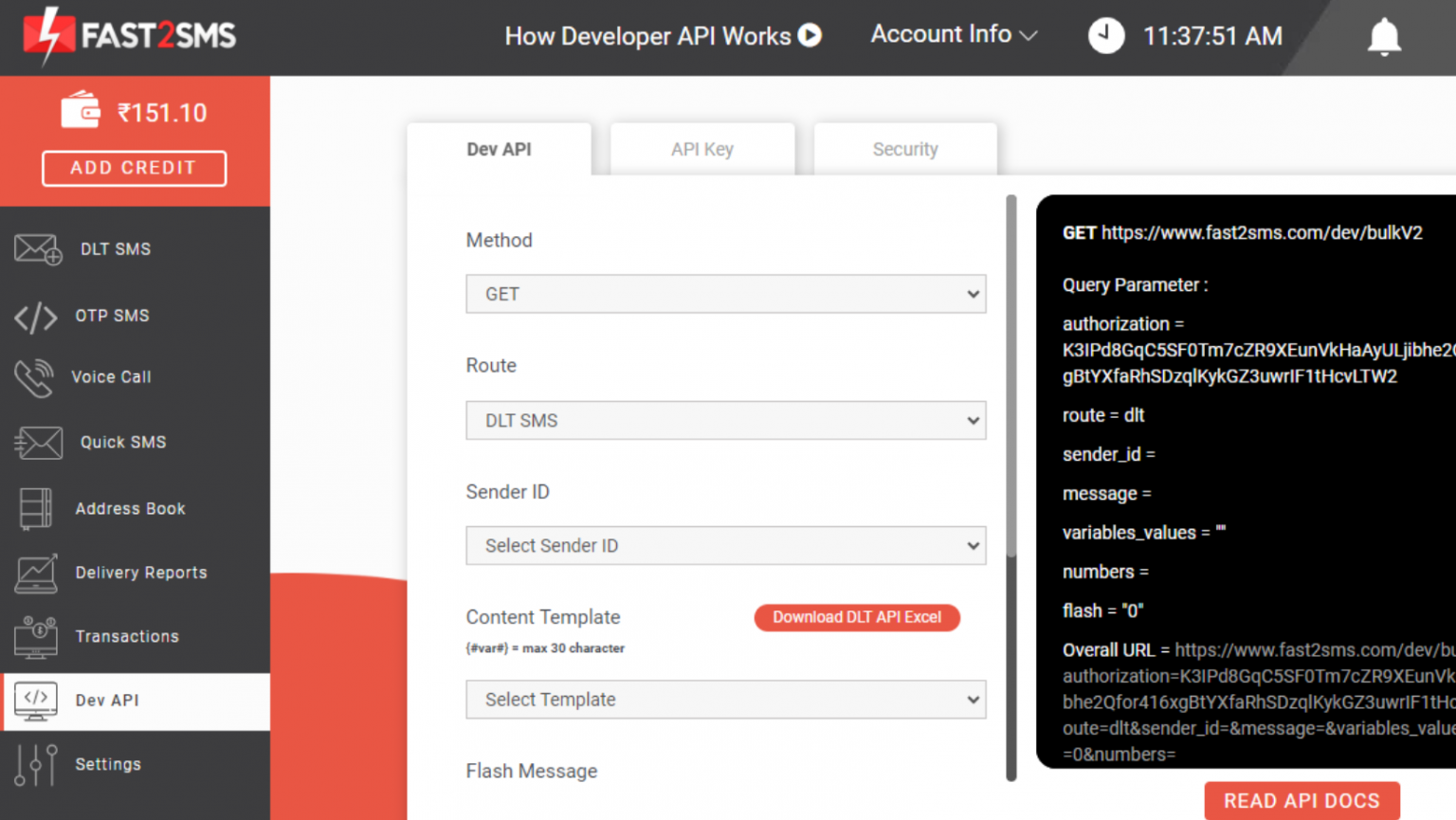The height and width of the screenshot is (820, 1456).
Task: Click the ADD CREDIT button
Action: pyautogui.click(x=133, y=168)
